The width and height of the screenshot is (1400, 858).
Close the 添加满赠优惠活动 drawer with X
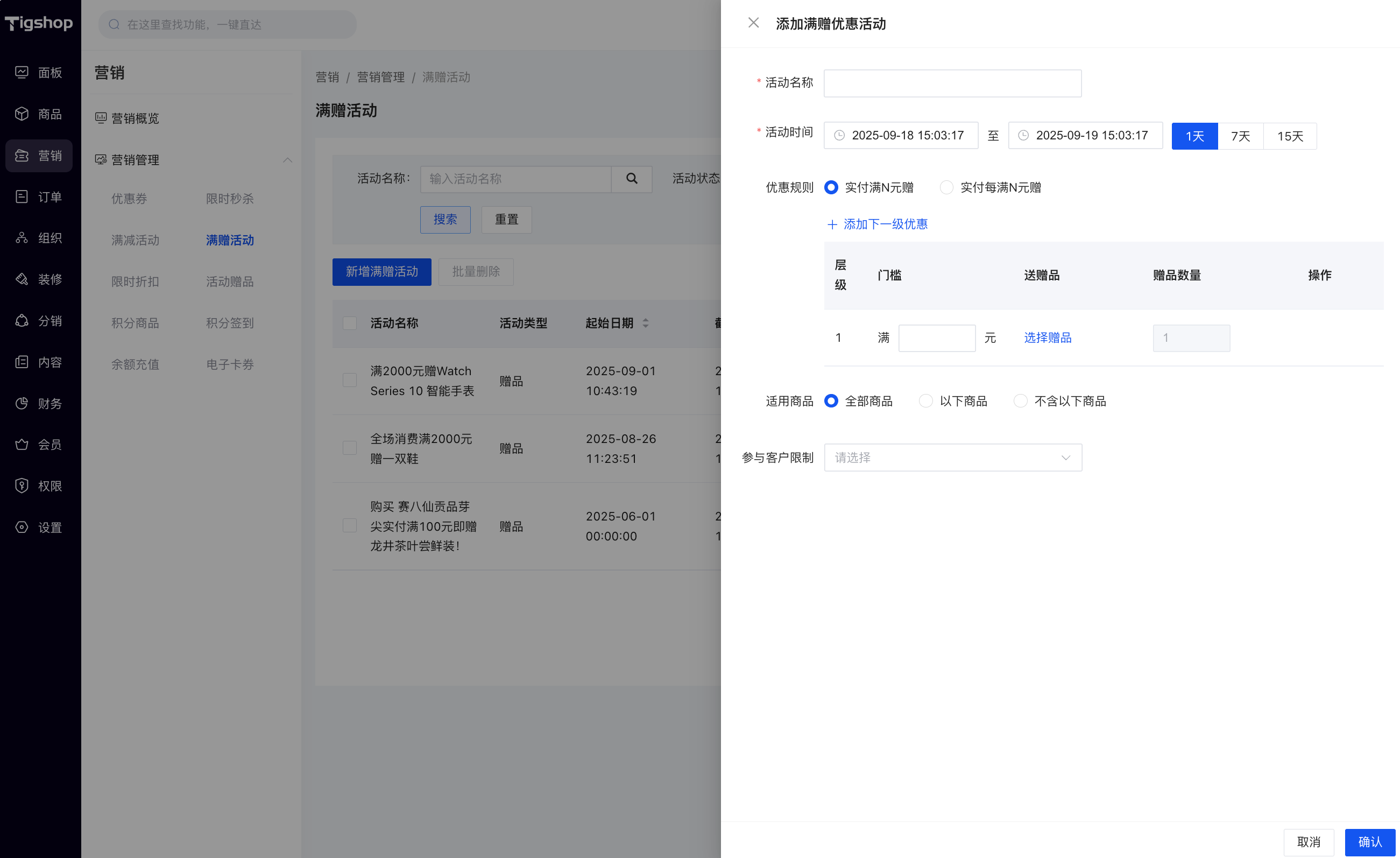753,23
